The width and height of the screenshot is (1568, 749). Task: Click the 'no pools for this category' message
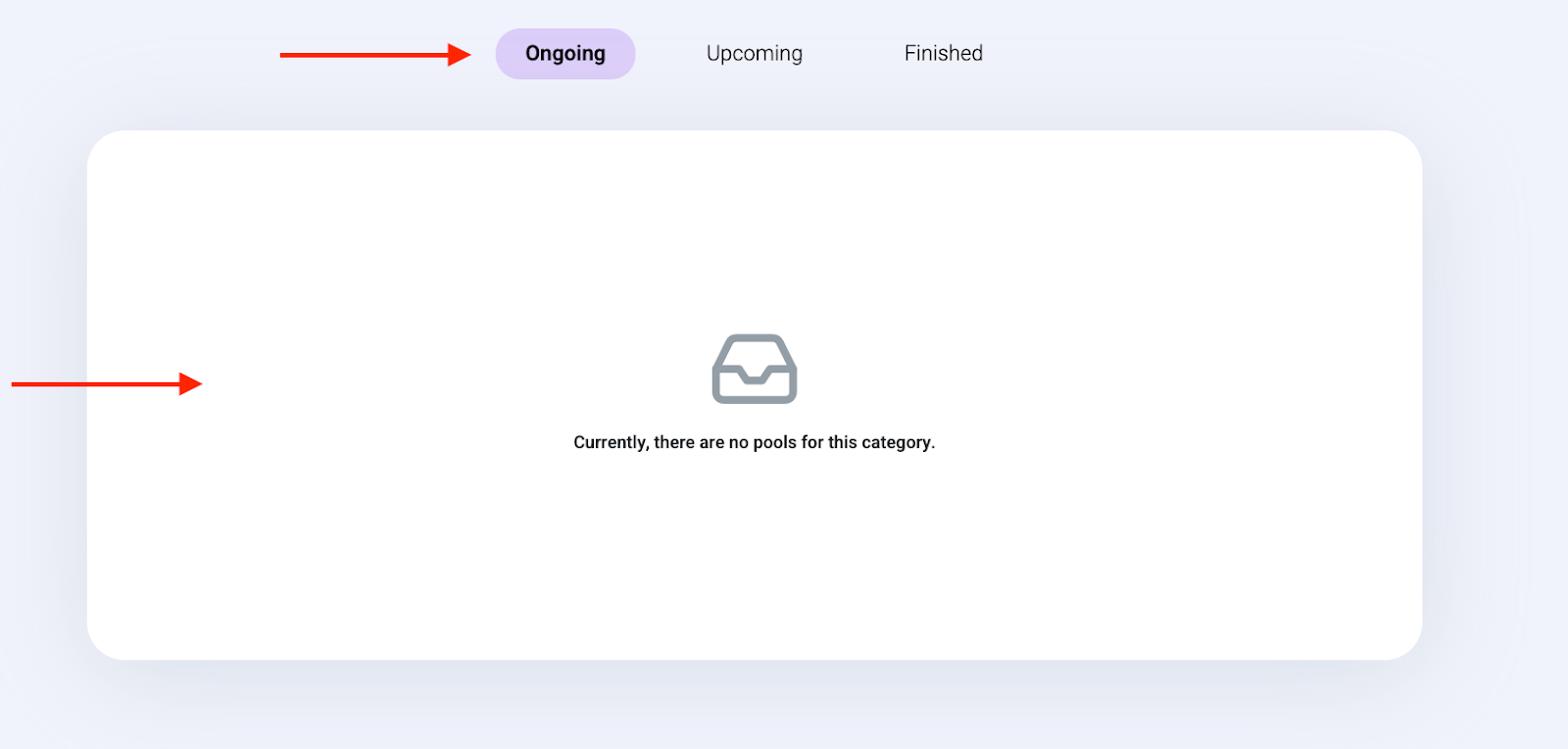click(755, 442)
